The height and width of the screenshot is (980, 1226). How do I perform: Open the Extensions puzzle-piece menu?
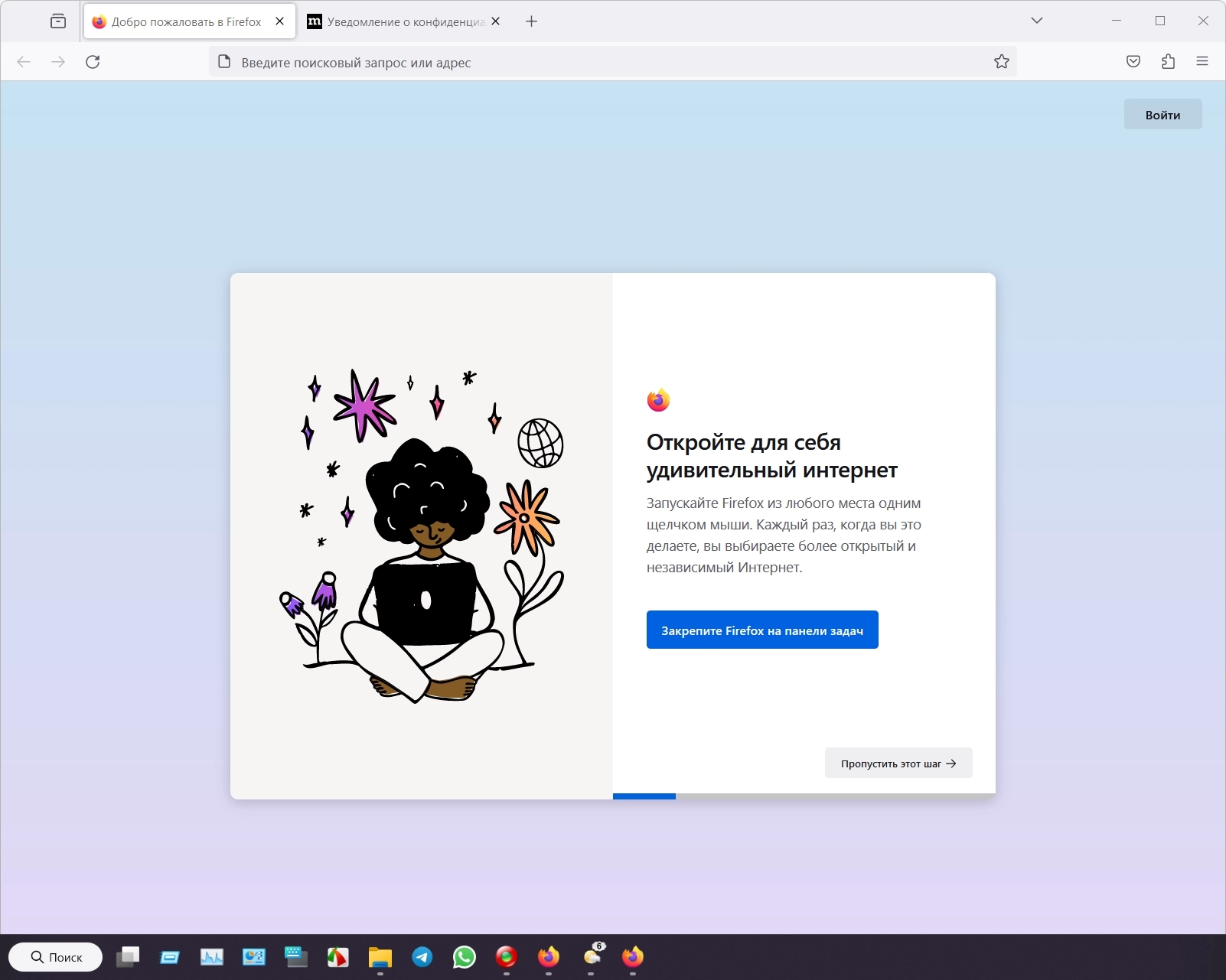click(x=1168, y=62)
